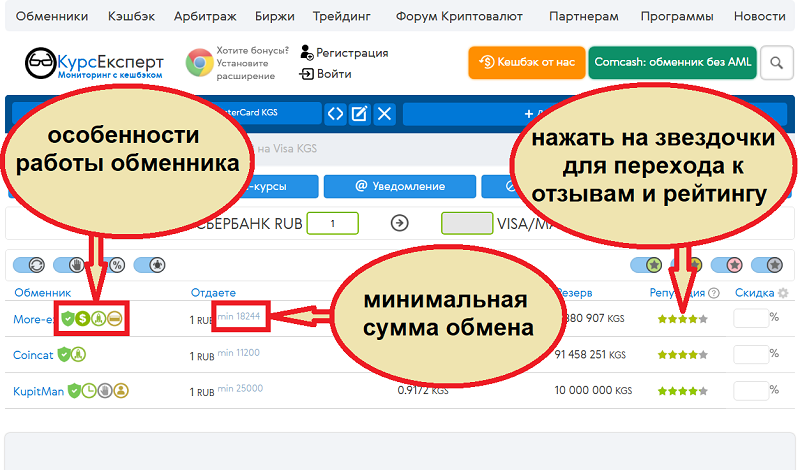Toggle the turtle filter switch
This screenshot has width=800, height=470.
click(x=149, y=265)
